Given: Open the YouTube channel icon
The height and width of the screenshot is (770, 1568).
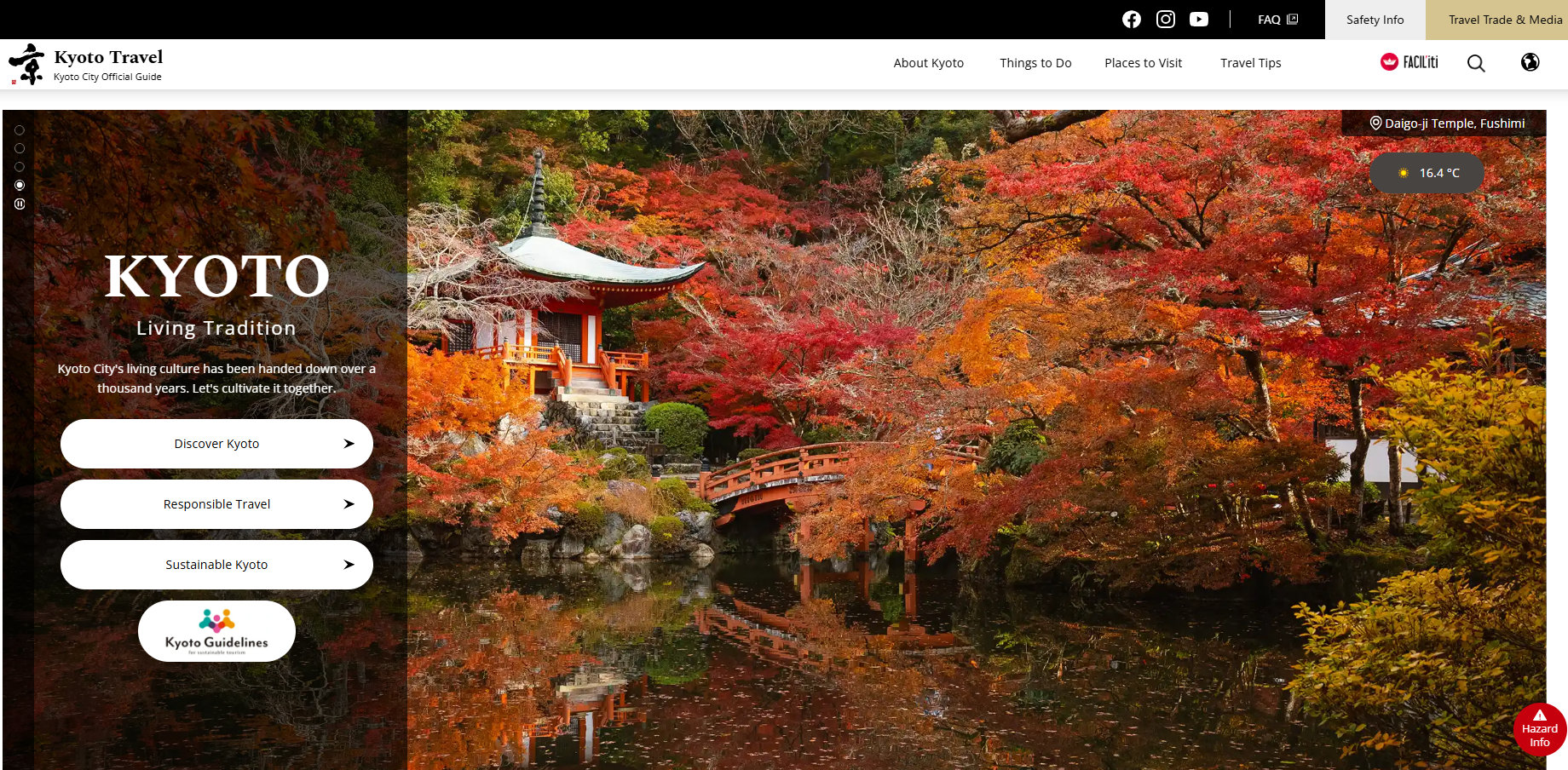Looking at the screenshot, I should [x=1198, y=20].
